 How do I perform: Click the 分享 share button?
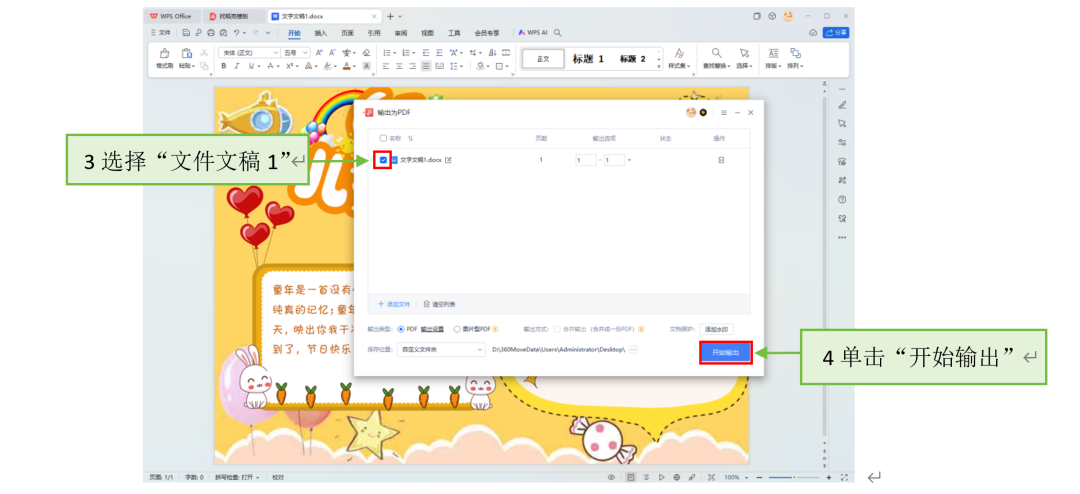pos(835,32)
